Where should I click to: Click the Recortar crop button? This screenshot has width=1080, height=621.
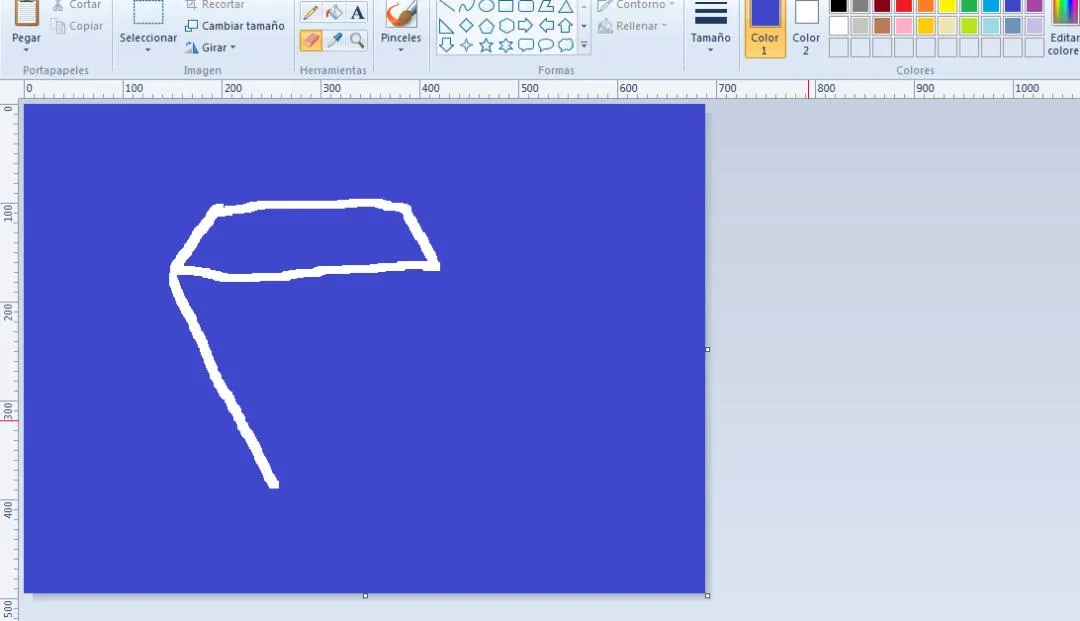(x=215, y=6)
